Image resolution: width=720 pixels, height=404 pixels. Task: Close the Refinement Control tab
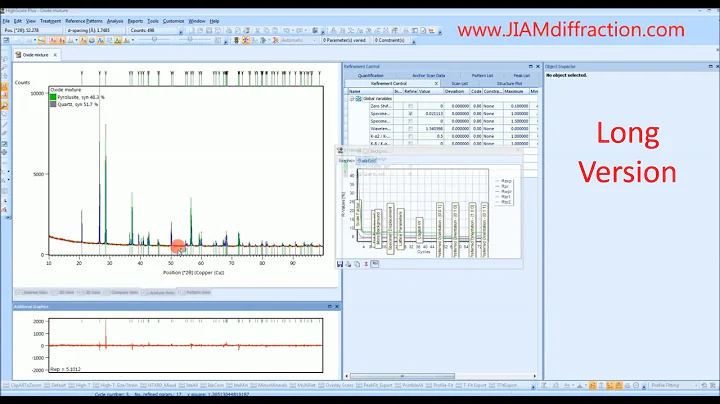tap(436, 84)
